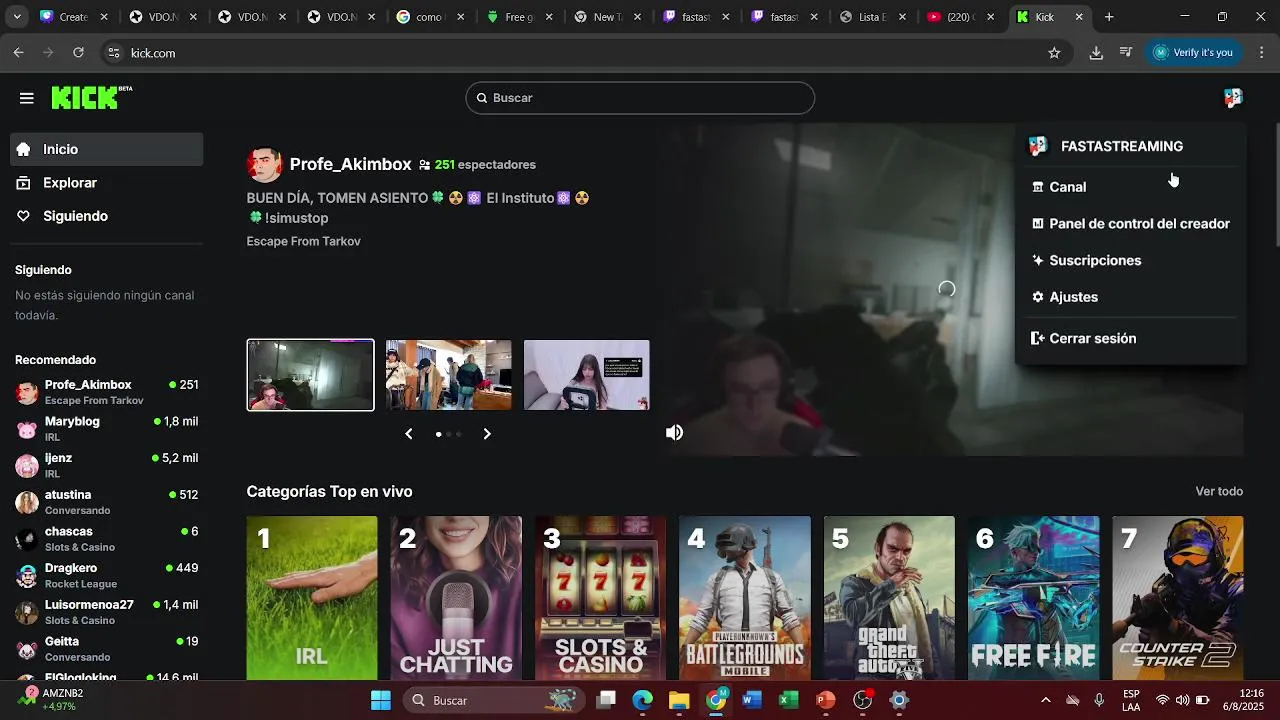Click the ljenz avatar in sidebar

[x=27, y=466]
